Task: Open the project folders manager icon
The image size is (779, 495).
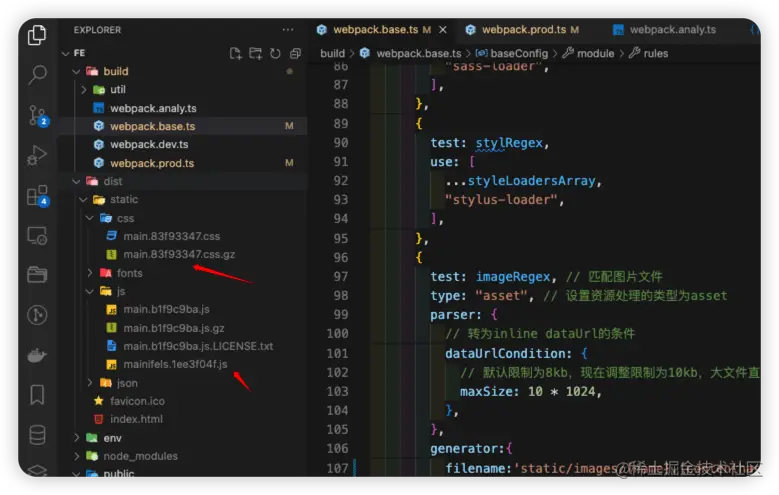Action: coord(37,274)
